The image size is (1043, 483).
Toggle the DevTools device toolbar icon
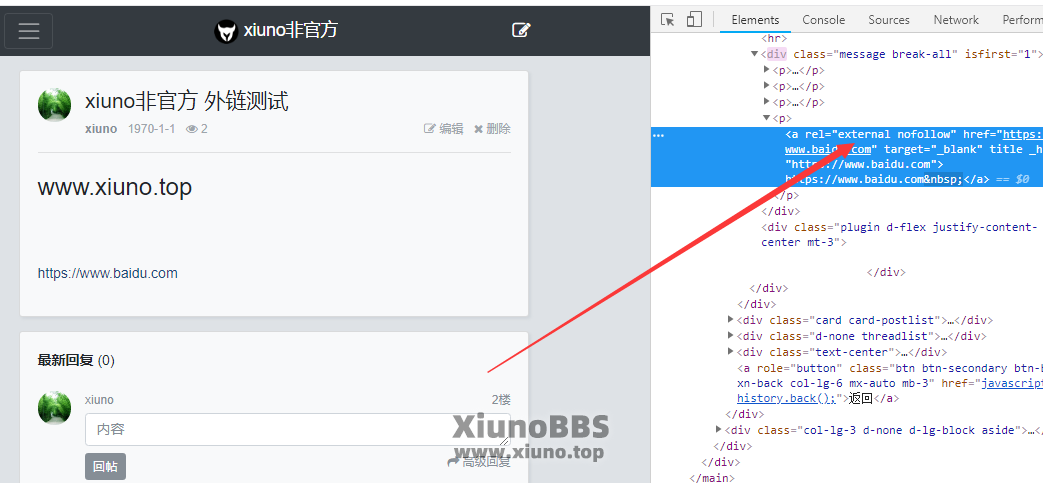tap(694, 20)
